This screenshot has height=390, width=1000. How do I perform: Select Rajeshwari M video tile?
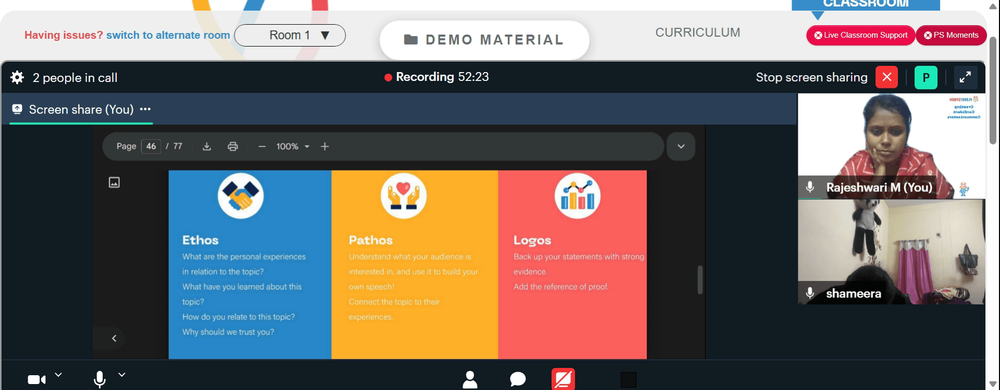[x=892, y=147]
